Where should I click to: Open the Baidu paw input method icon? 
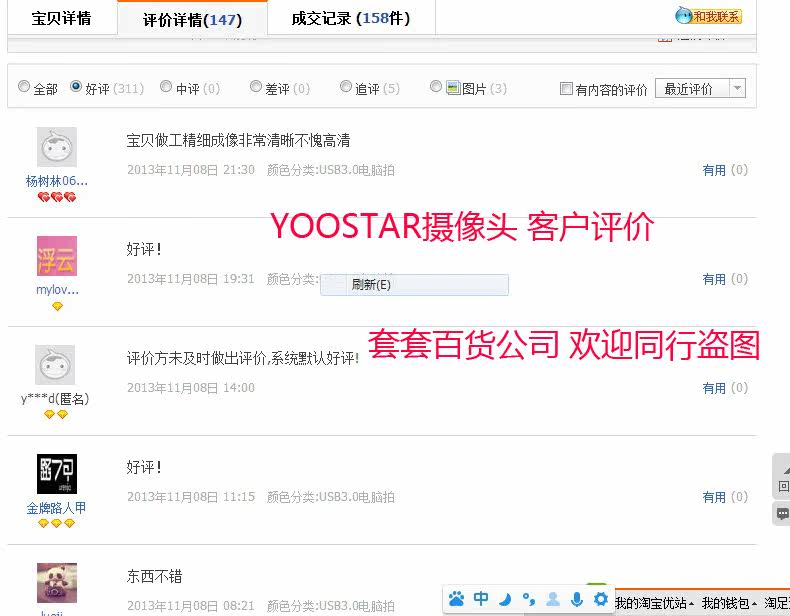tap(456, 599)
